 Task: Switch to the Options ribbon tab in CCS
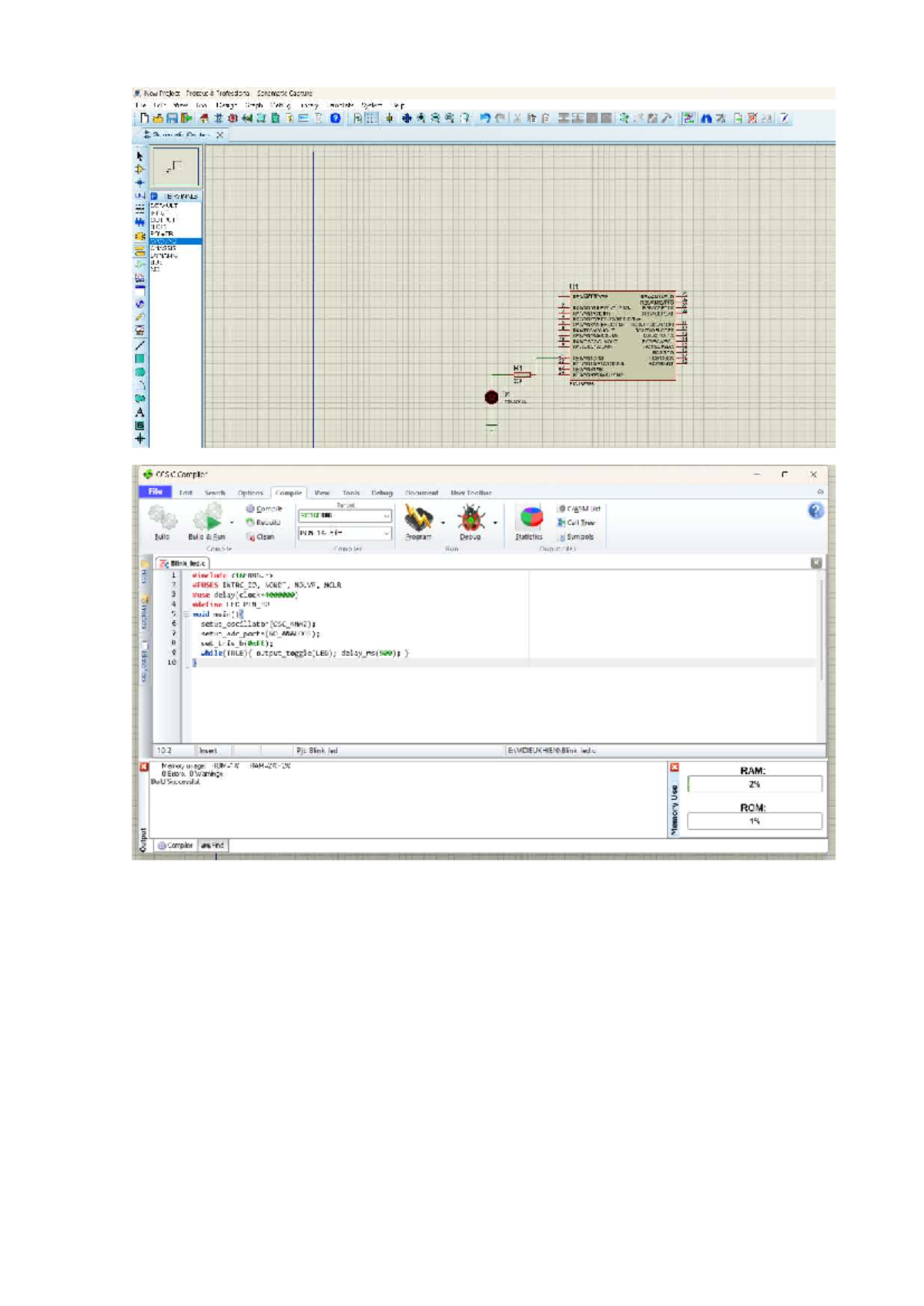click(250, 493)
